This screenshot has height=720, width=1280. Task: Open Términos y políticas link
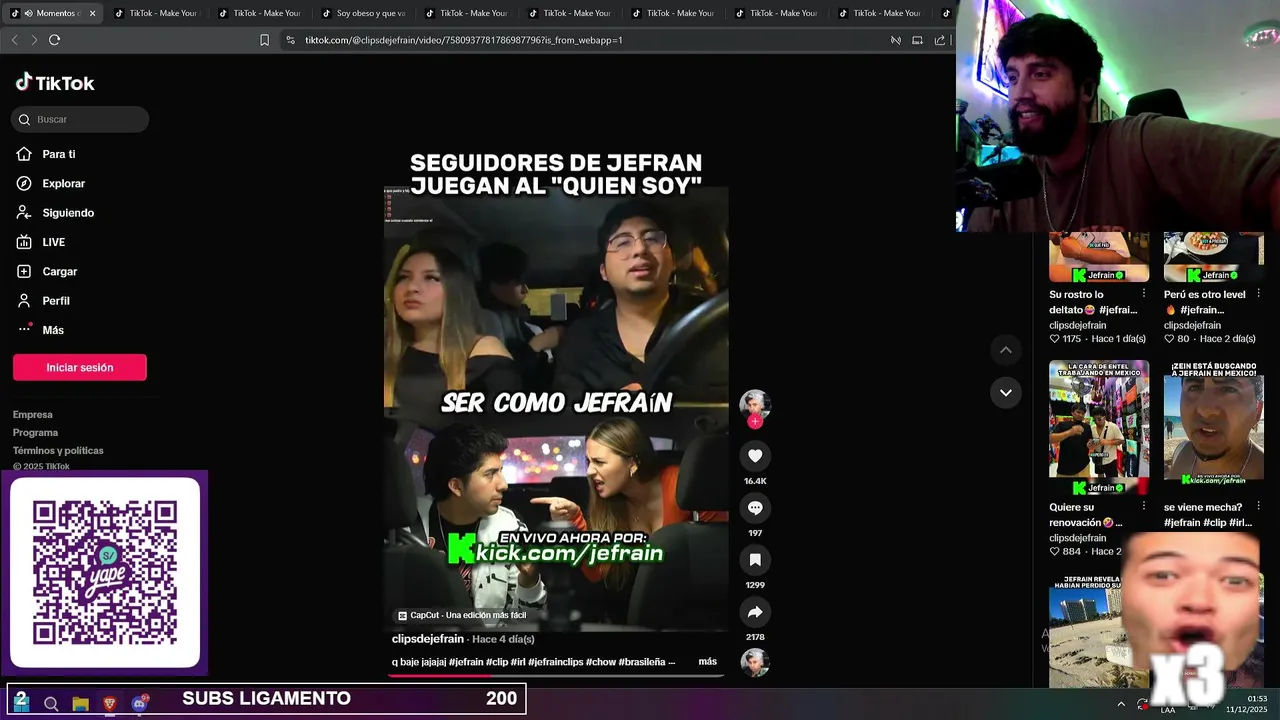[58, 450]
